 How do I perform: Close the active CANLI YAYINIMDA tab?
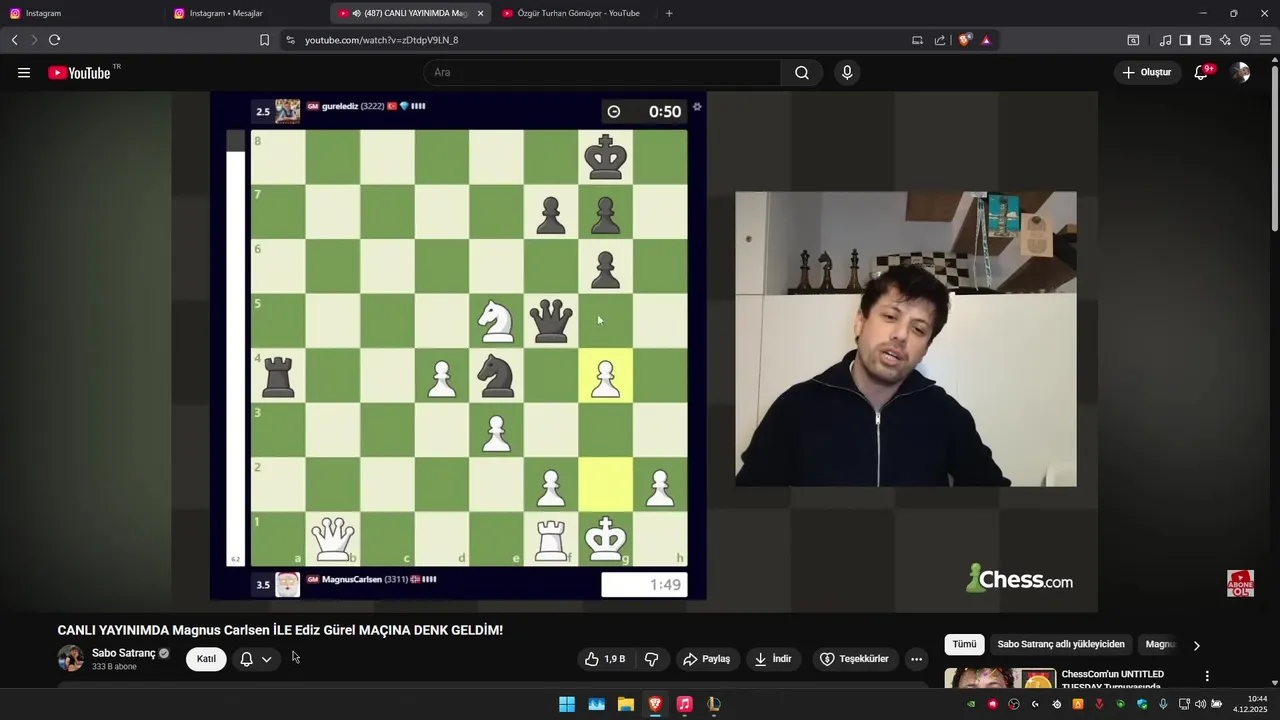(x=480, y=13)
